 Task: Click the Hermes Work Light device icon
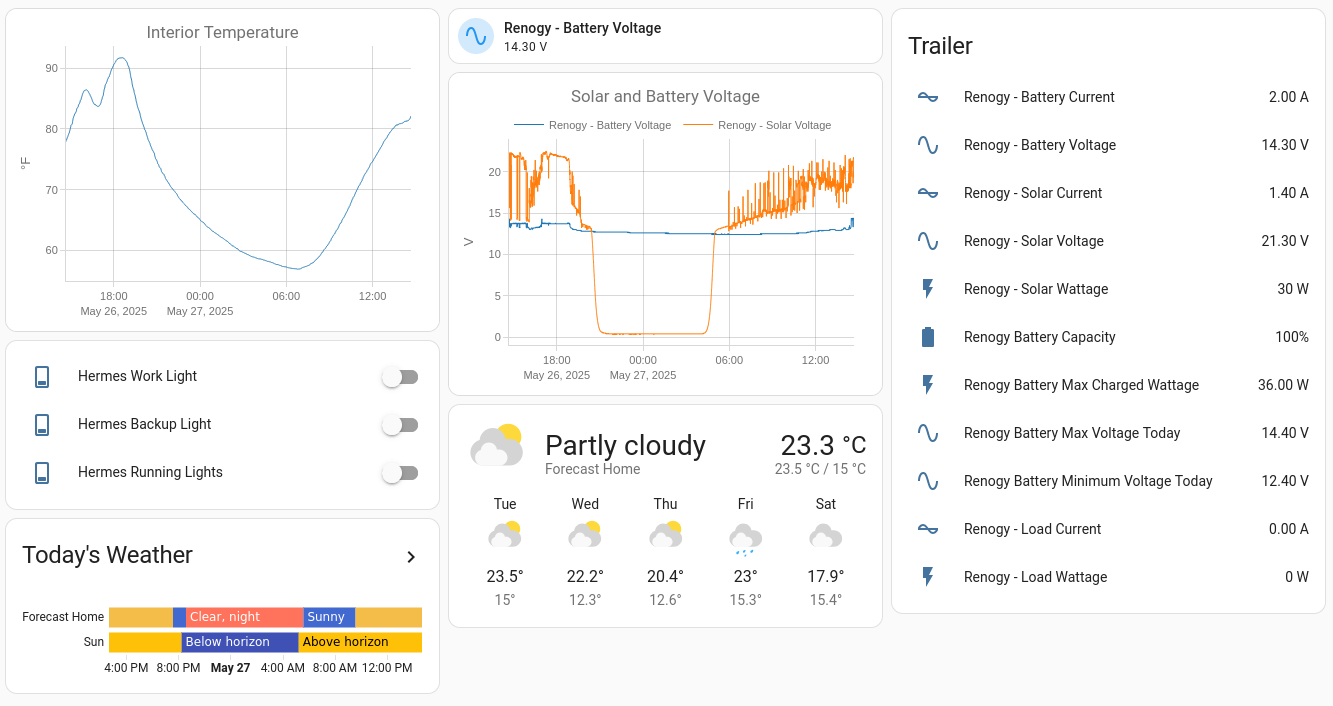[42, 376]
